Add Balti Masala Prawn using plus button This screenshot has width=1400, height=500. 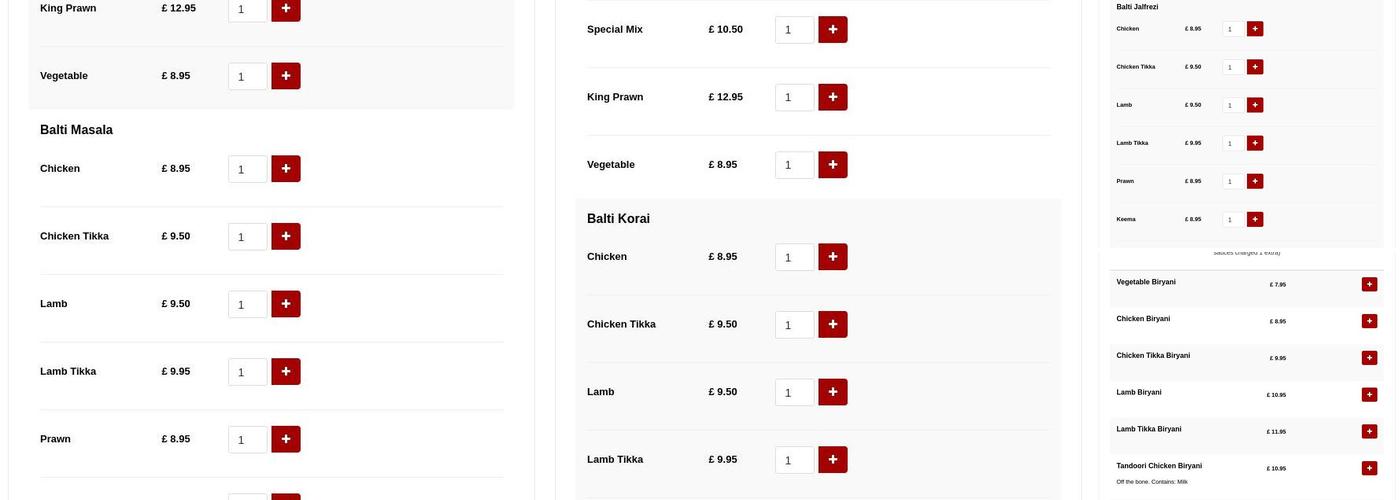click(286, 439)
